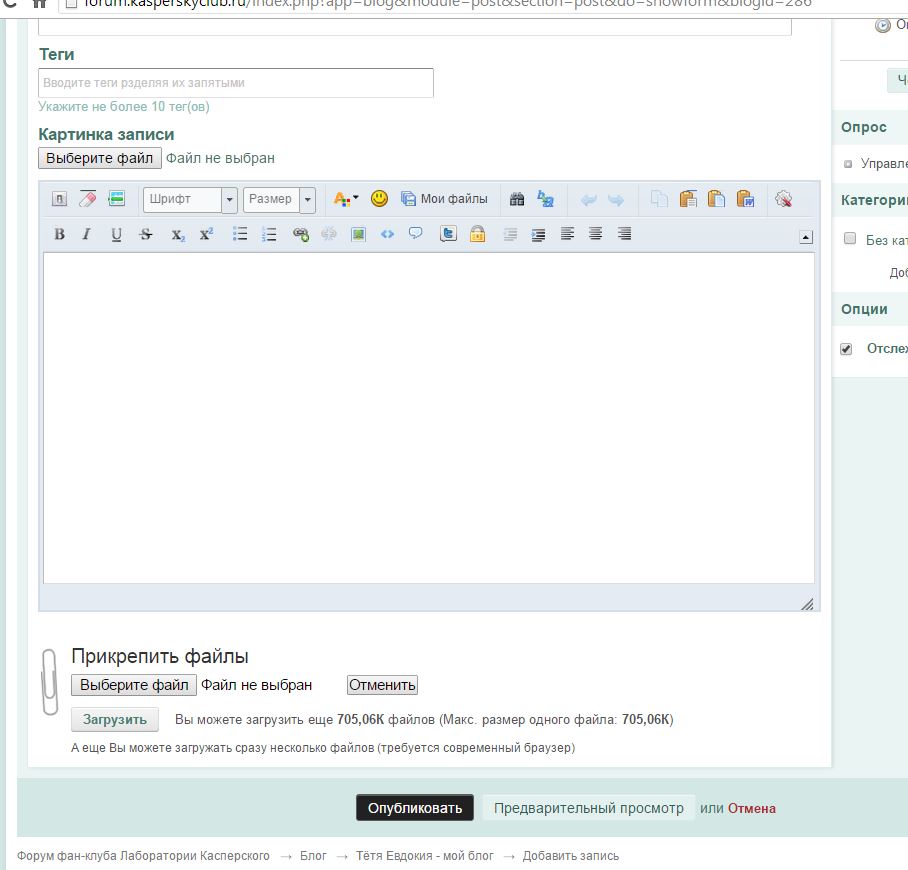Click the special BBCode icon with green bars
This screenshot has width=908, height=870.
(x=116, y=199)
